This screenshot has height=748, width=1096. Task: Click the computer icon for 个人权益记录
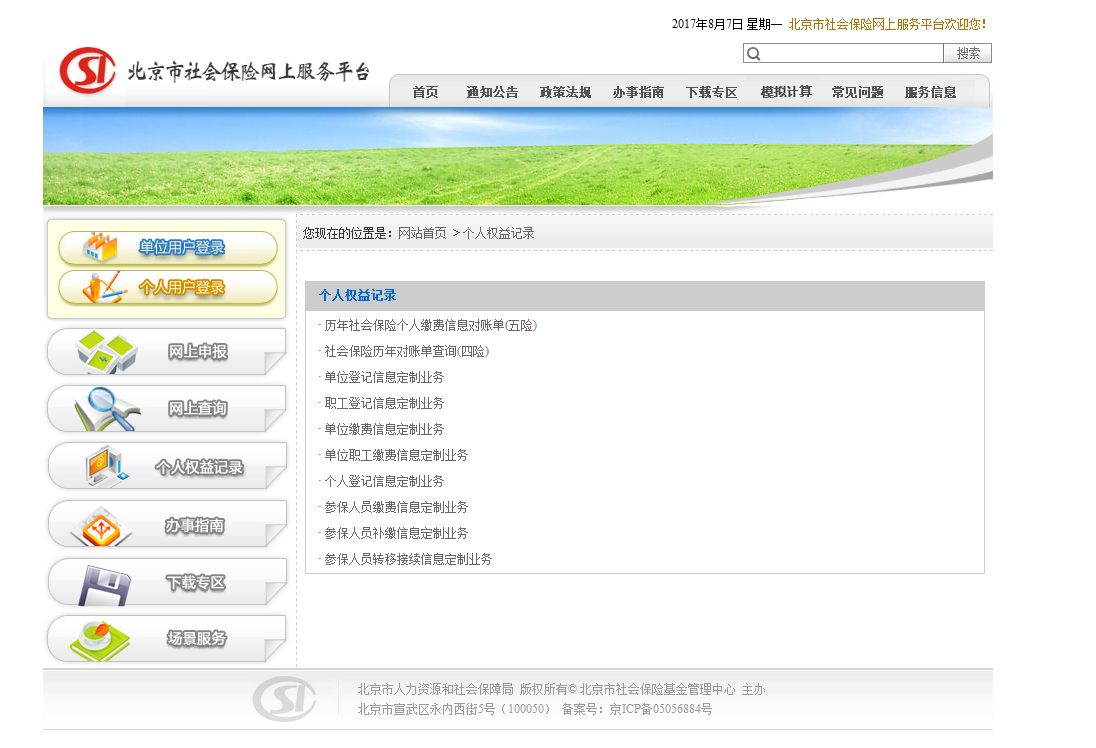(107, 467)
